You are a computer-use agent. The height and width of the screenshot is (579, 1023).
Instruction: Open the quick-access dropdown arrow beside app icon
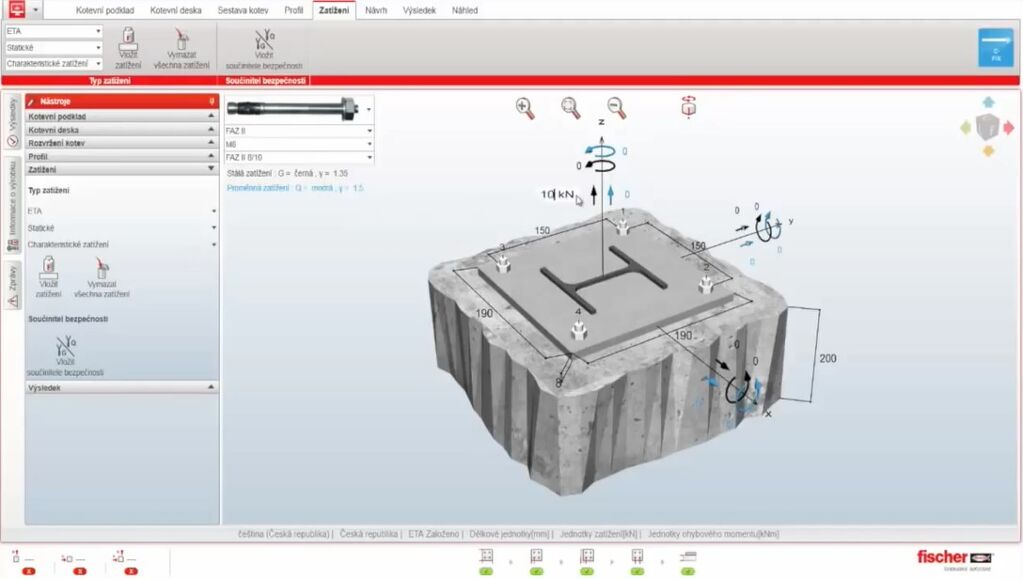[x=36, y=10]
